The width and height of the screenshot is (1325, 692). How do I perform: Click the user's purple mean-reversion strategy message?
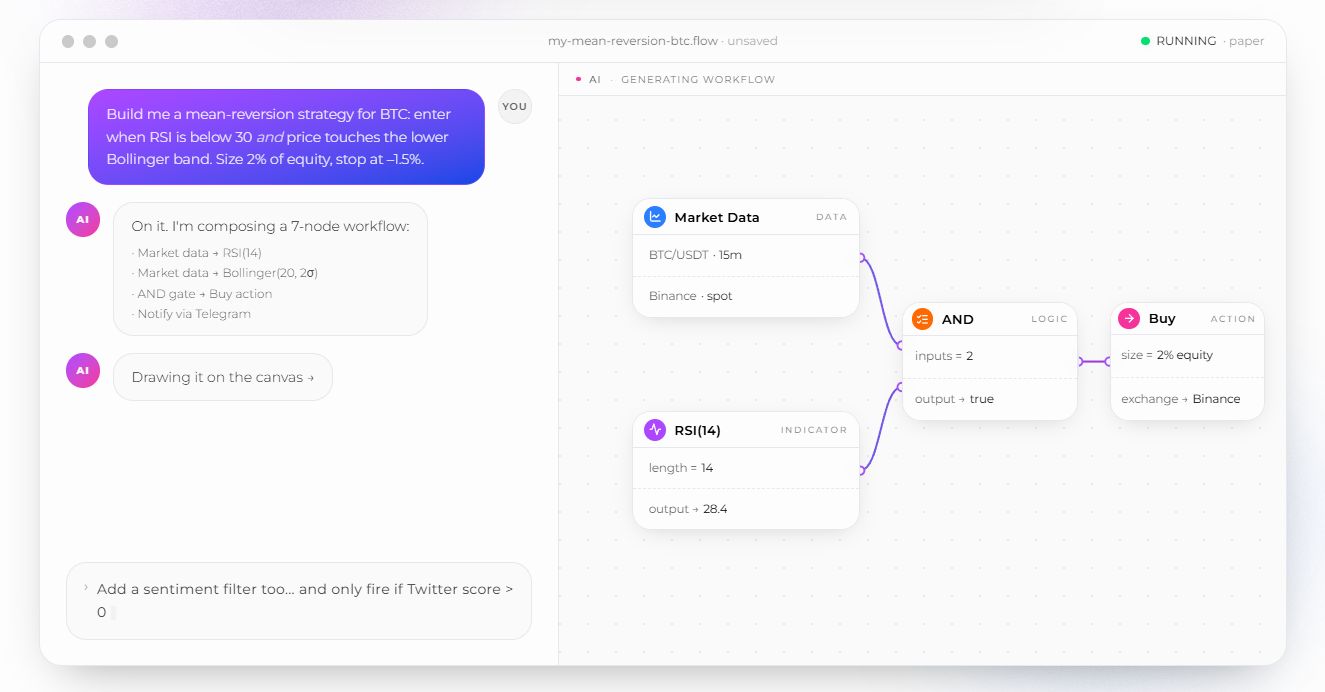[286, 137]
